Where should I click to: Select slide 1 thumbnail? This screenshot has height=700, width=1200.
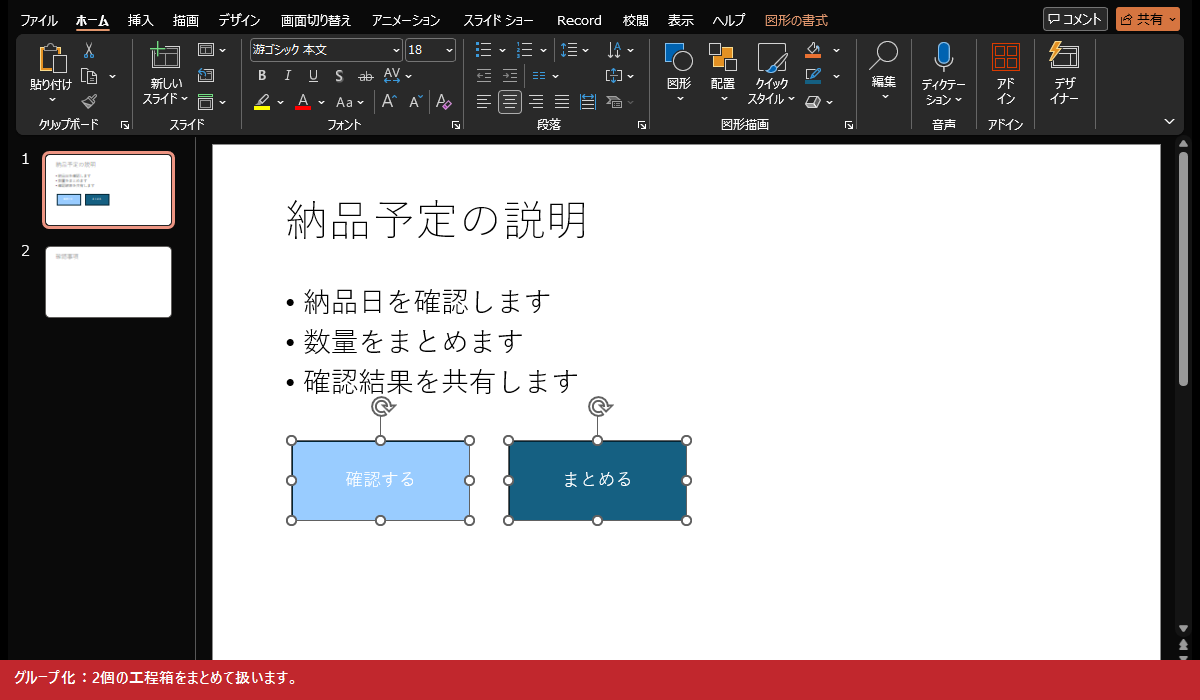tap(108, 190)
